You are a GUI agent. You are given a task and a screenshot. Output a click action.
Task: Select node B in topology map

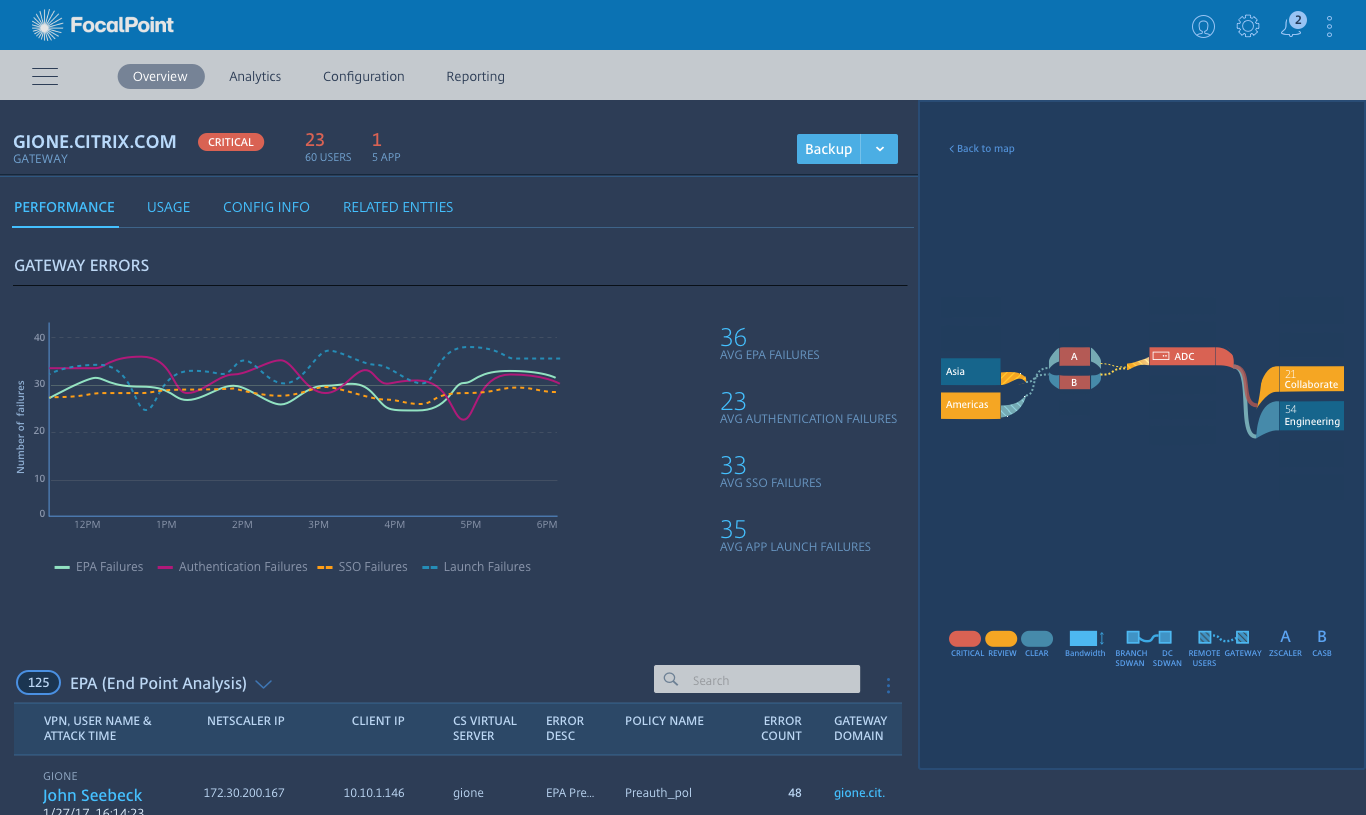[x=1074, y=382]
